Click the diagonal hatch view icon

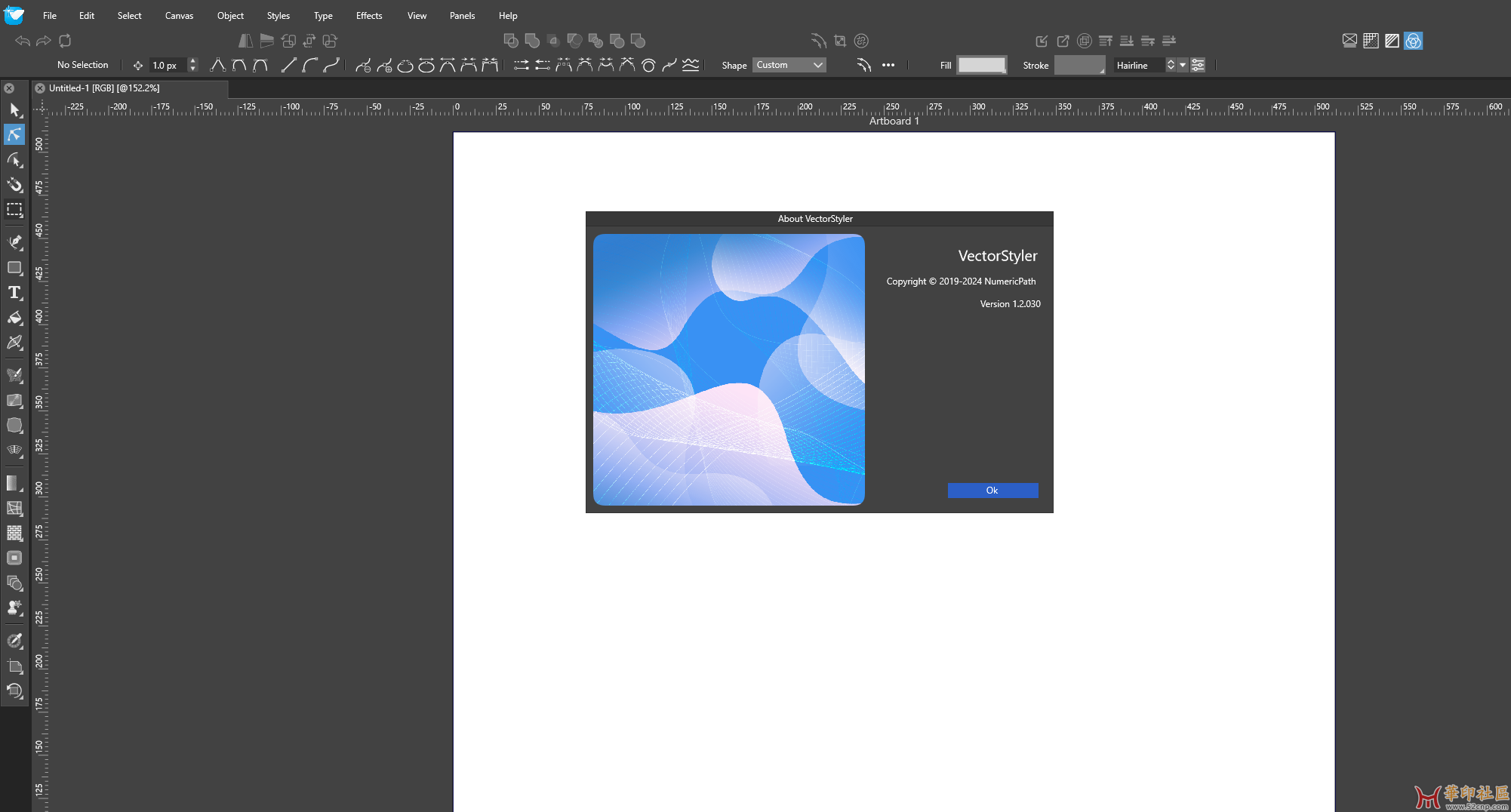point(1393,41)
